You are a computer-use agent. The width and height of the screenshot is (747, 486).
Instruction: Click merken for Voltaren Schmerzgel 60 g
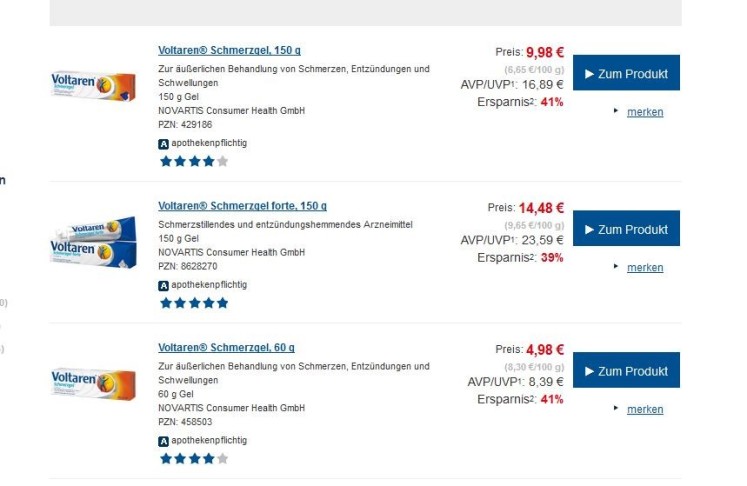[x=644, y=409]
